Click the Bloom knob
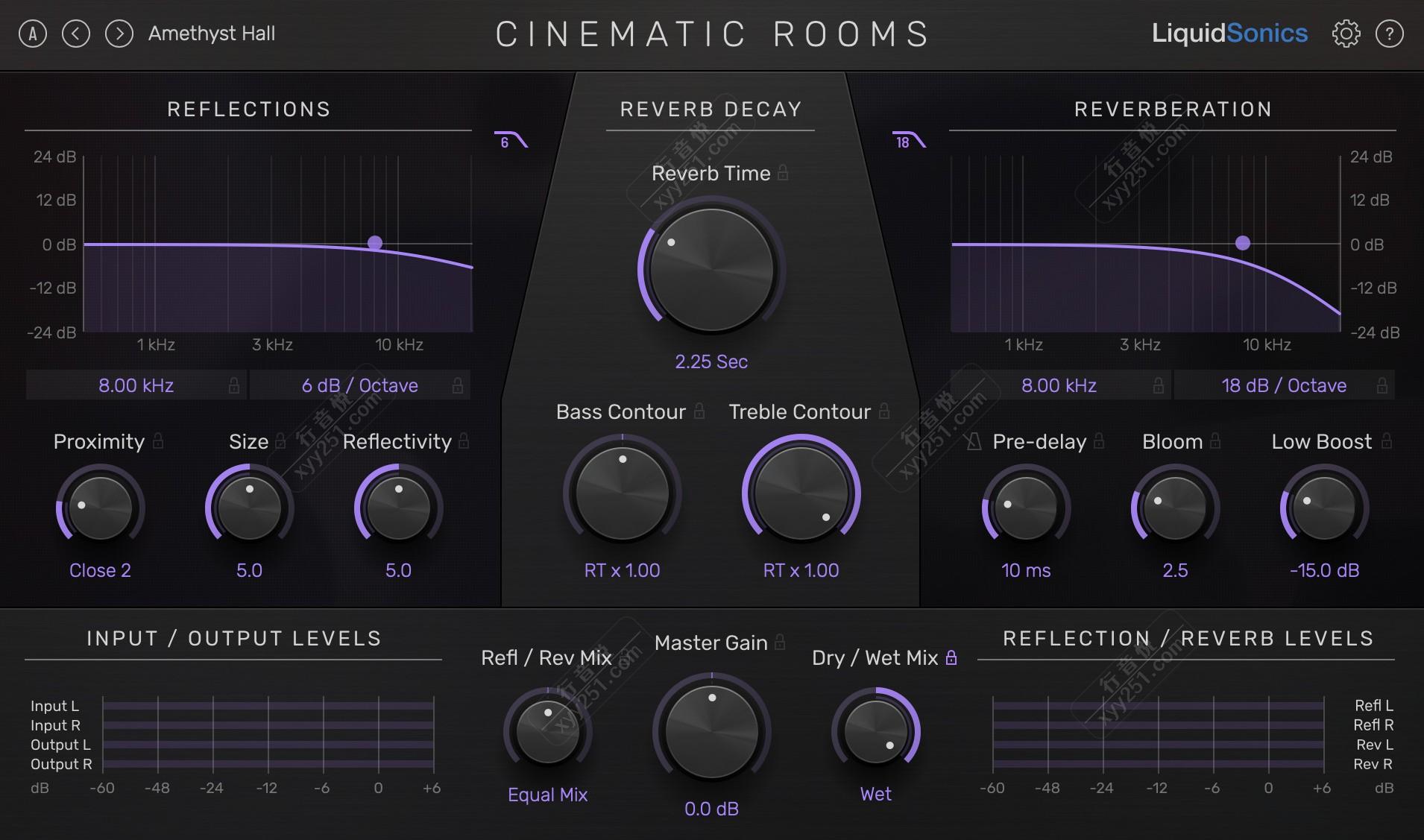1424x840 pixels. point(1175,508)
